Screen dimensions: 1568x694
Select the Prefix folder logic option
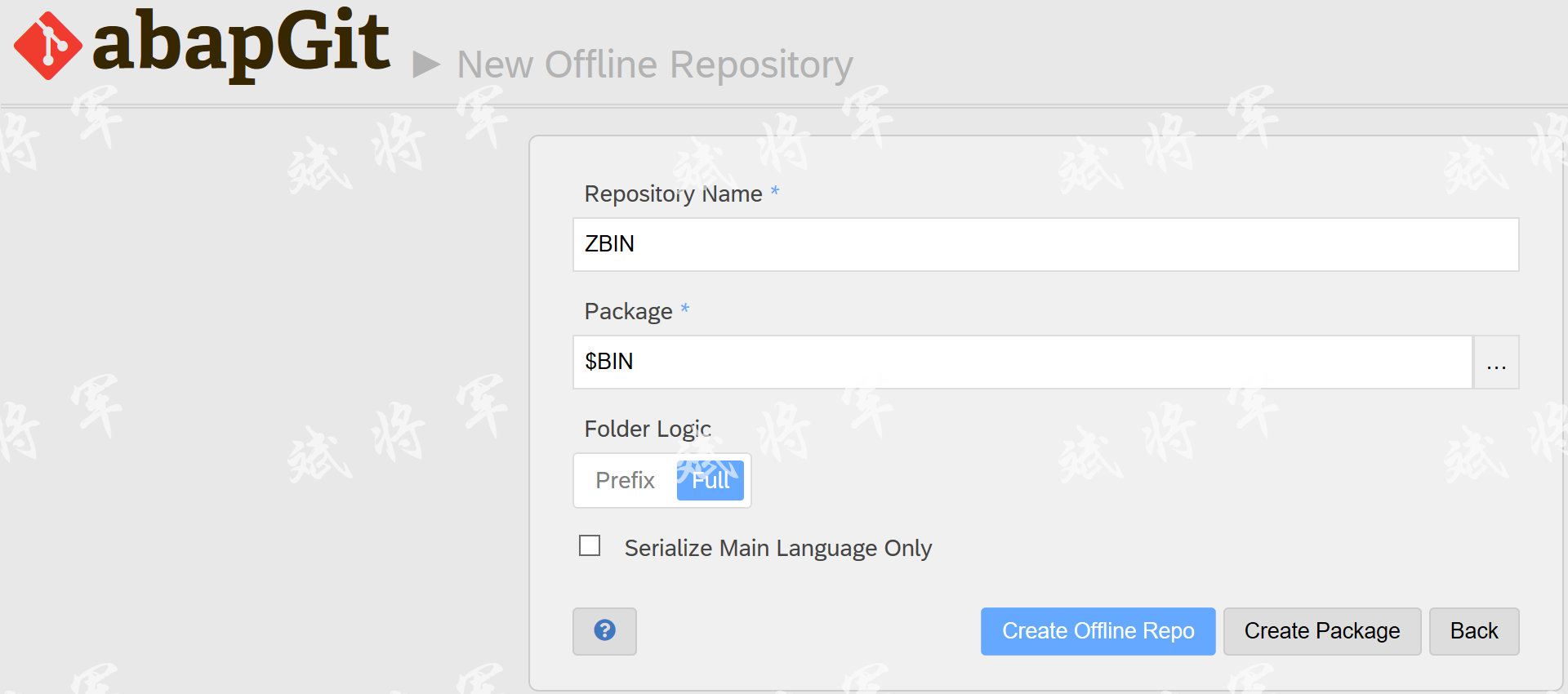coord(625,480)
